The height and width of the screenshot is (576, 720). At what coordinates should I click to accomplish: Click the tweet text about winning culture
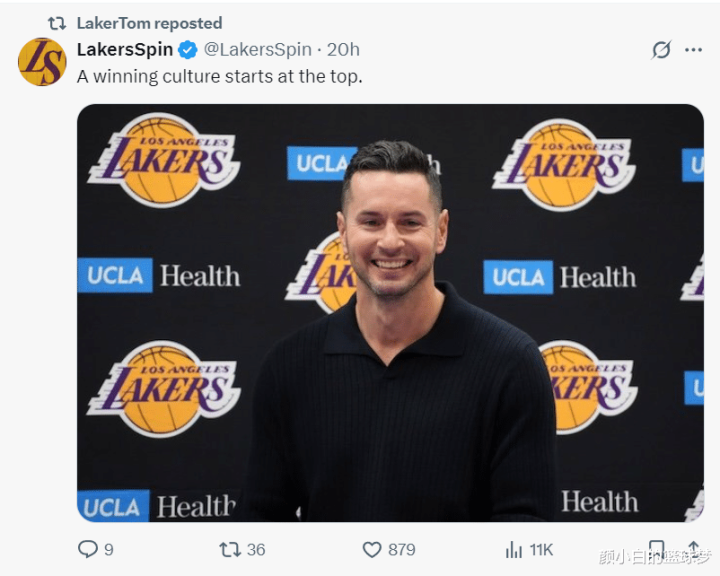[x=219, y=76]
